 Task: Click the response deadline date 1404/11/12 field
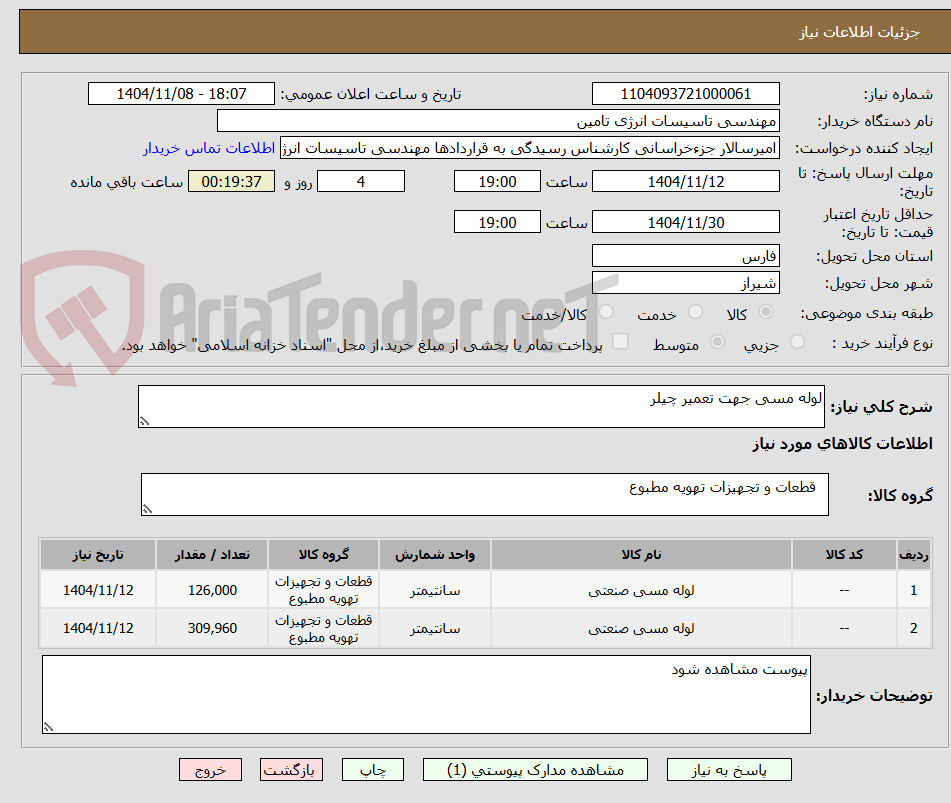(x=685, y=181)
